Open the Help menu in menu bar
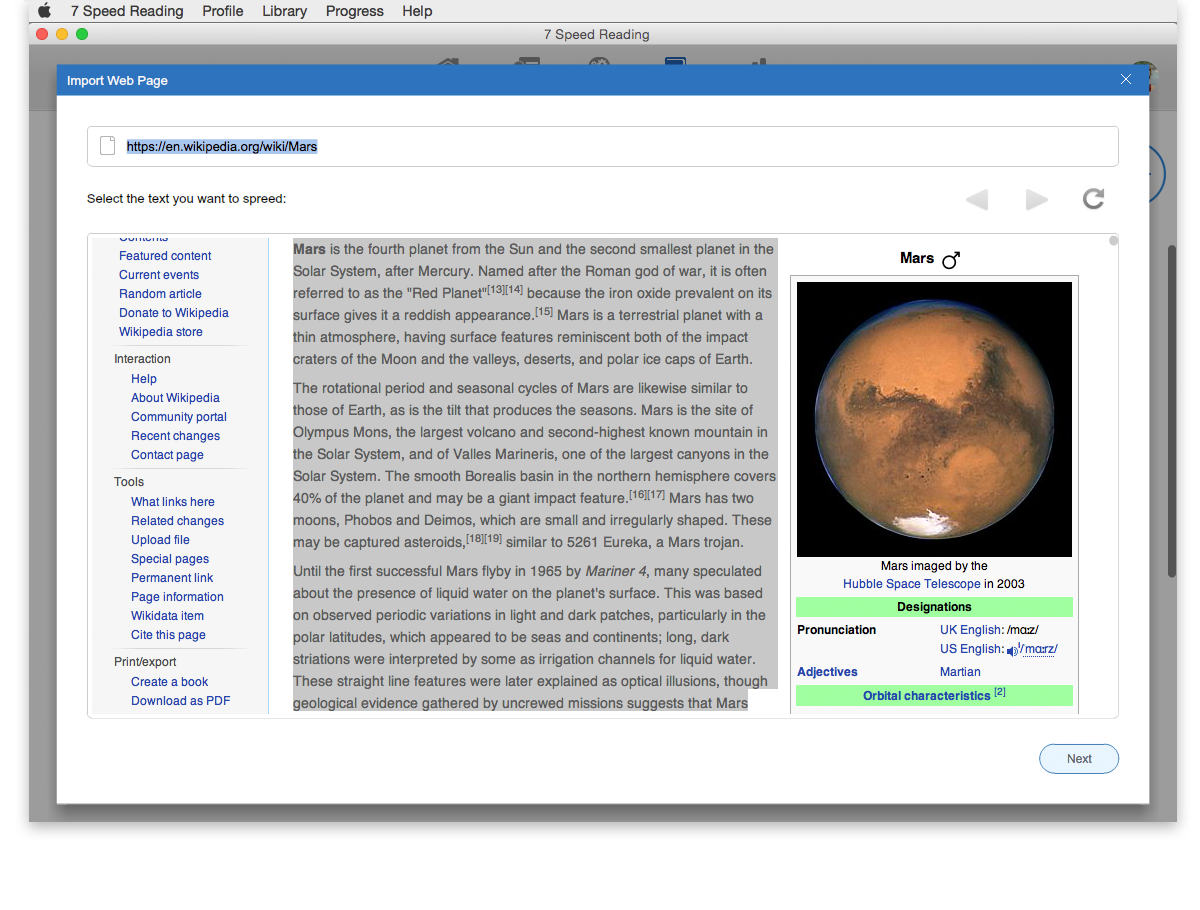Image resolution: width=1200 pixels, height=910 pixels. point(417,11)
